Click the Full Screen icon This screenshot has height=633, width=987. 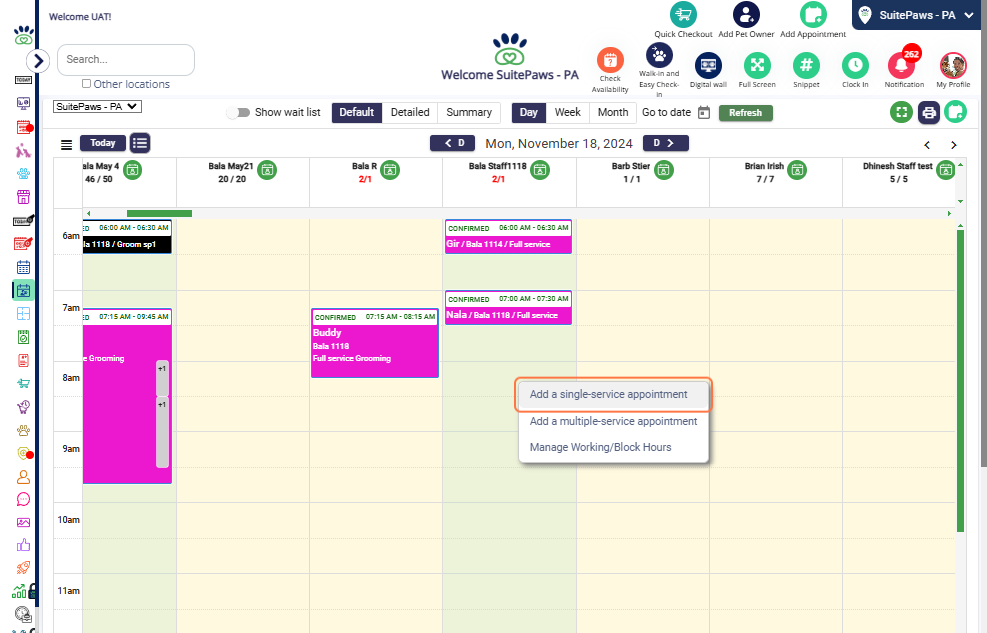pos(757,65)
